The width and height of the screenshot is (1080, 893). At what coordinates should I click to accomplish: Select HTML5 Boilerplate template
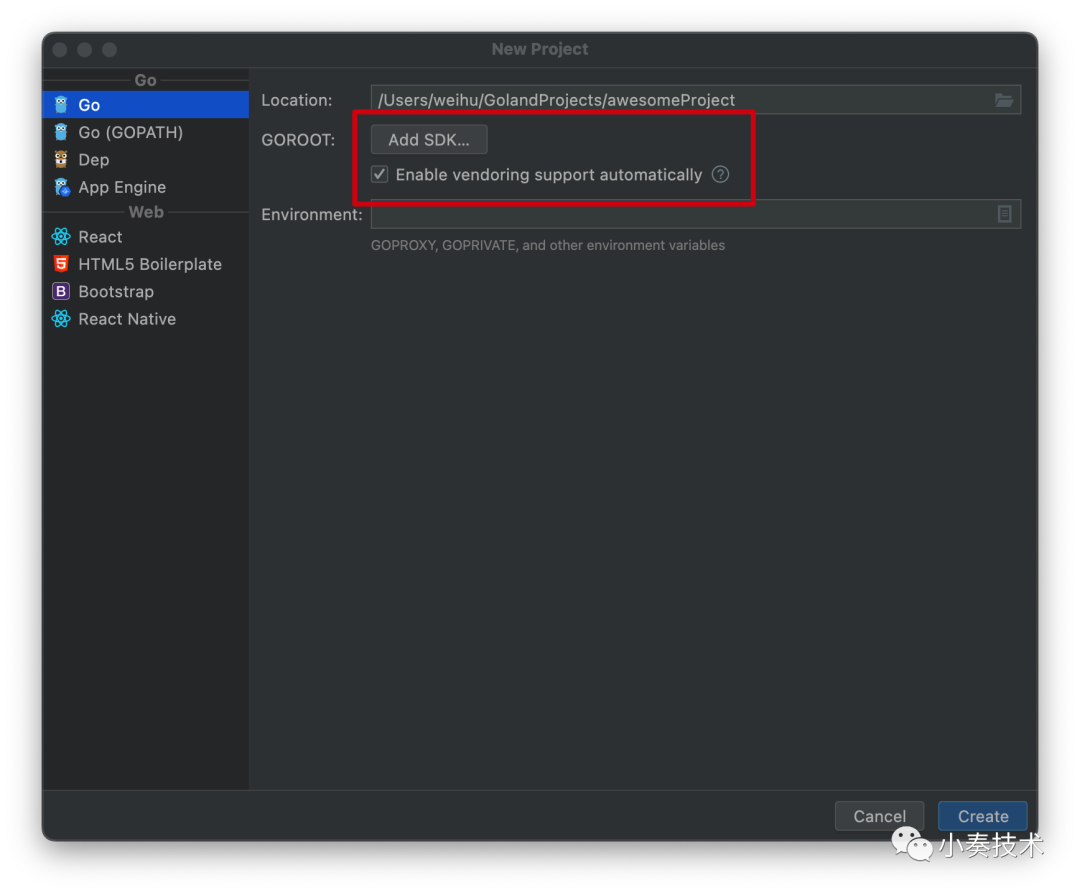[145, 264]
